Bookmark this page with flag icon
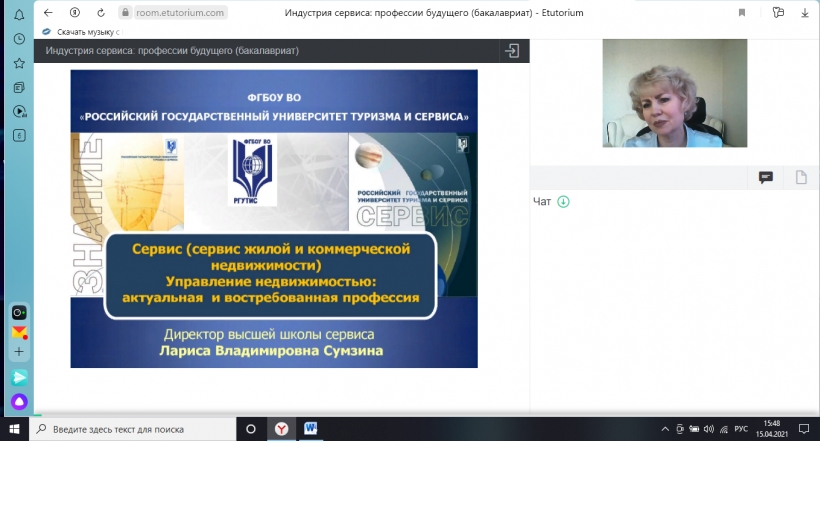Screen dimensions: 820x512 (742, 13)
